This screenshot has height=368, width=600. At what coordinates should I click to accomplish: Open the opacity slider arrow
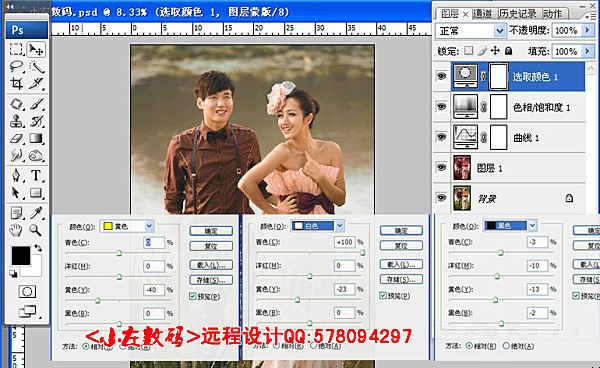(x=587, y=30)
